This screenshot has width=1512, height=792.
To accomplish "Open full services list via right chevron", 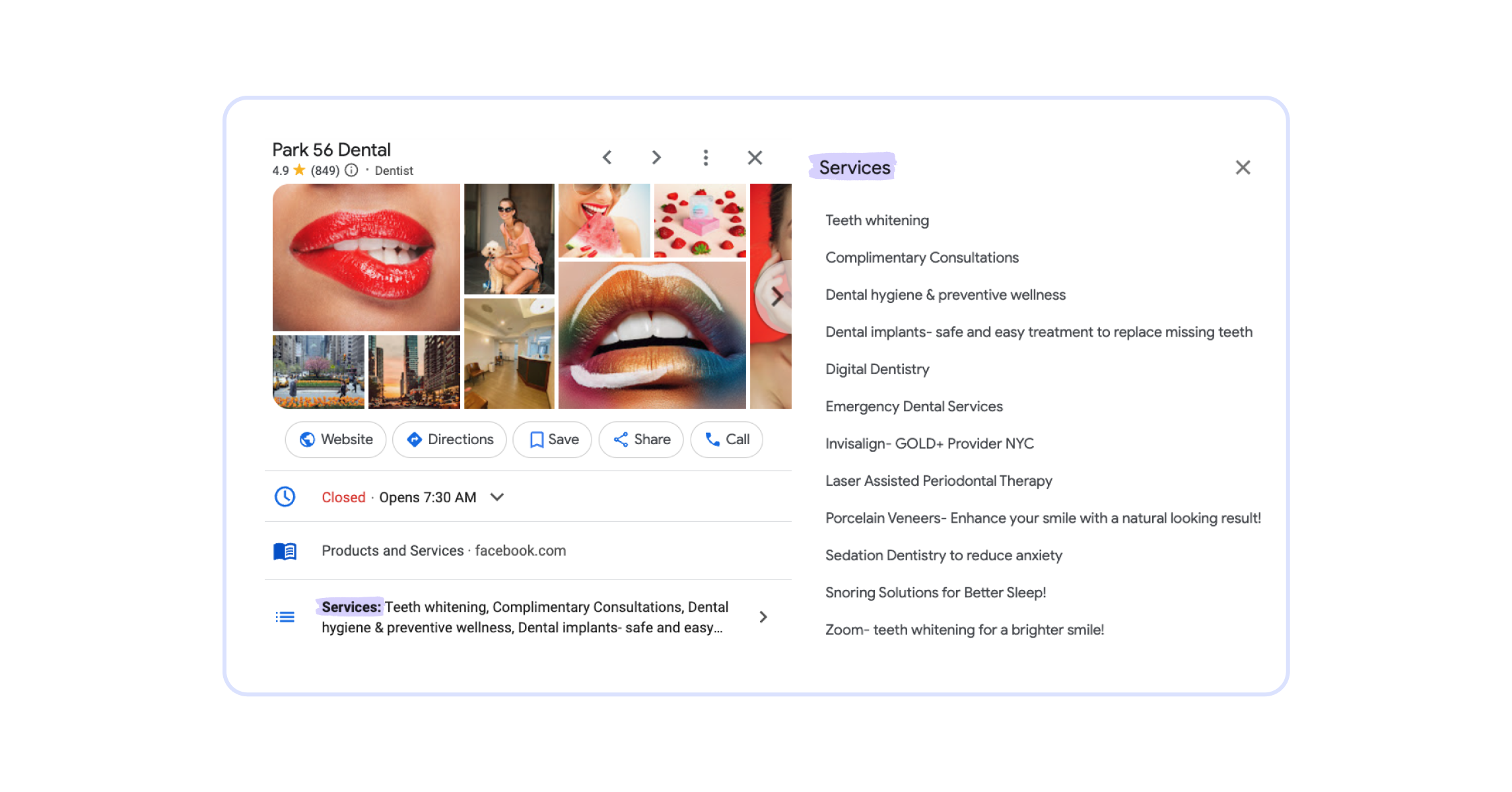I will 763,616.
